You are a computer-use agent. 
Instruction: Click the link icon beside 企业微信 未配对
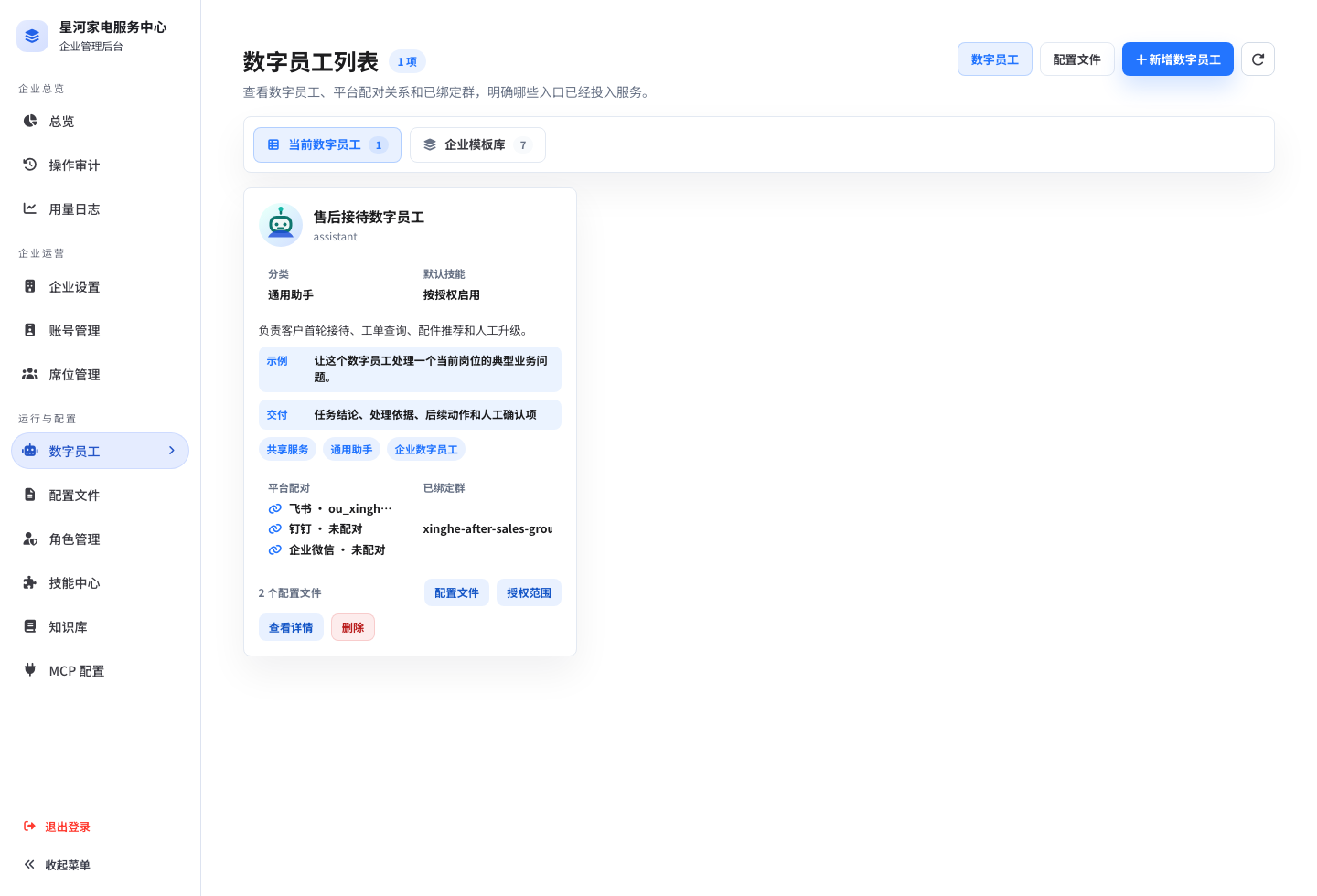pyautogui.click(x=274, y=549)
